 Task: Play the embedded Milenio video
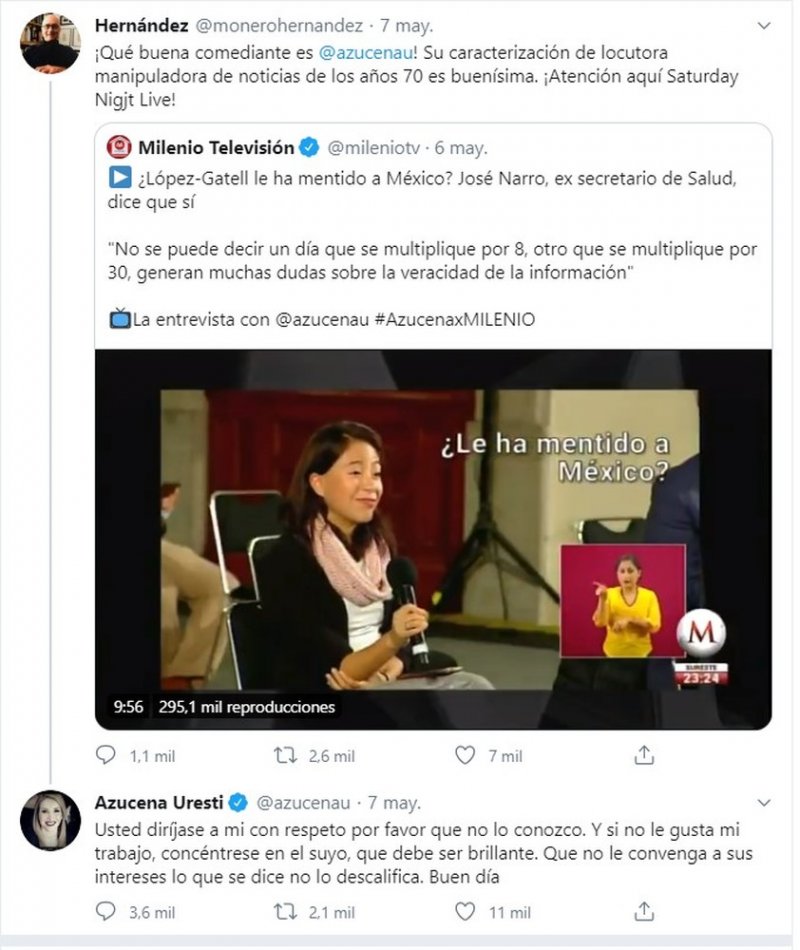click(433, 538)
